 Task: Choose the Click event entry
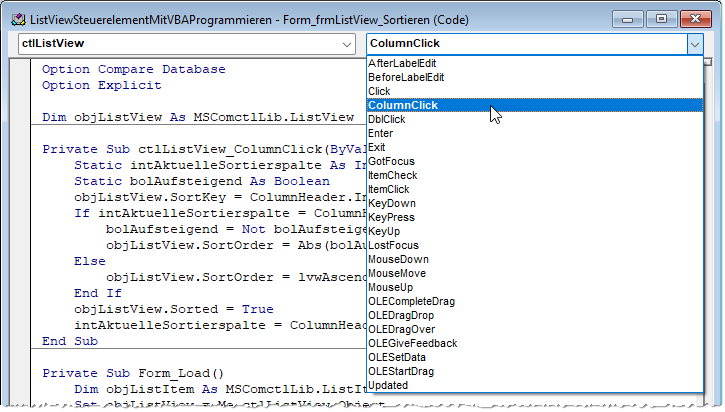pyautogui.click(x=380, y=91)
